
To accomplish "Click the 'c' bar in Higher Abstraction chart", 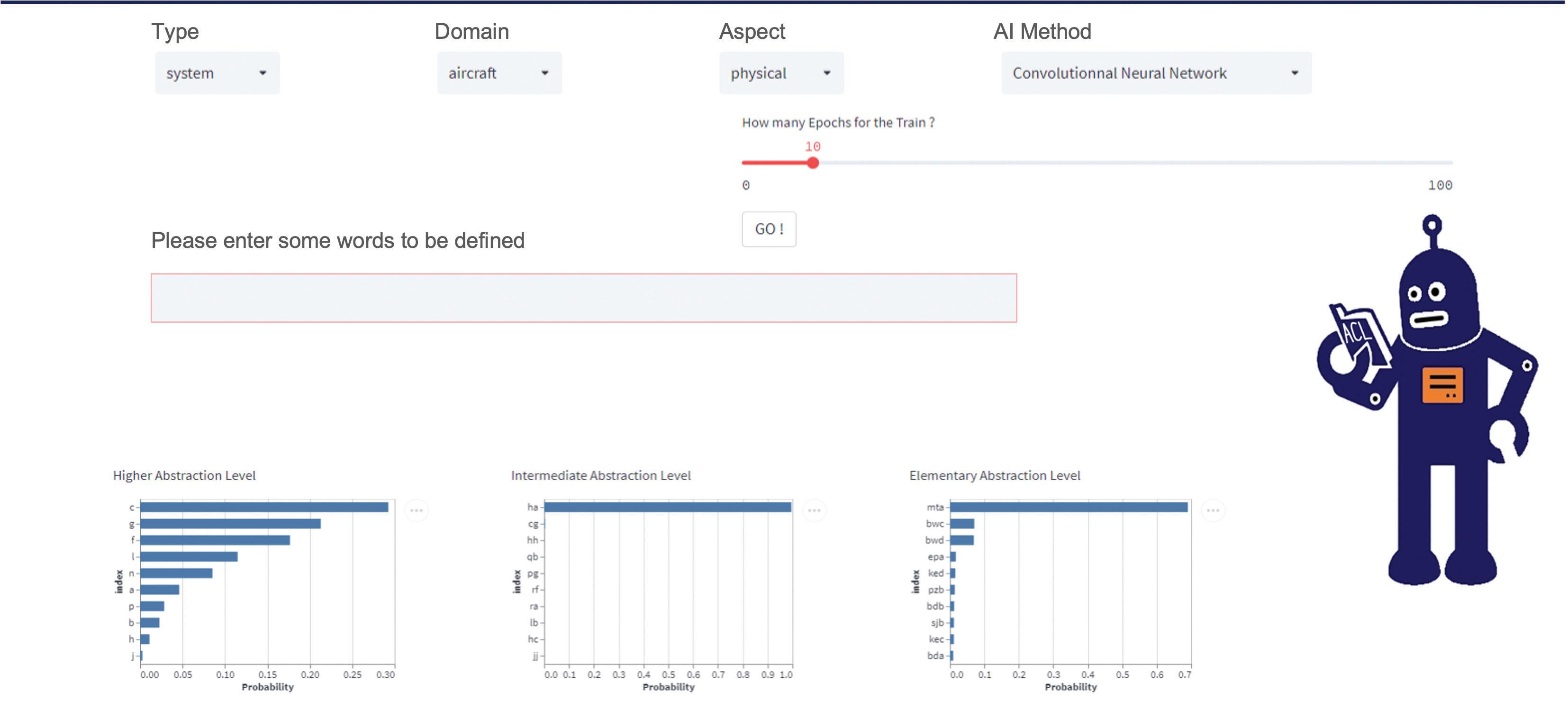I will point(264,507).
